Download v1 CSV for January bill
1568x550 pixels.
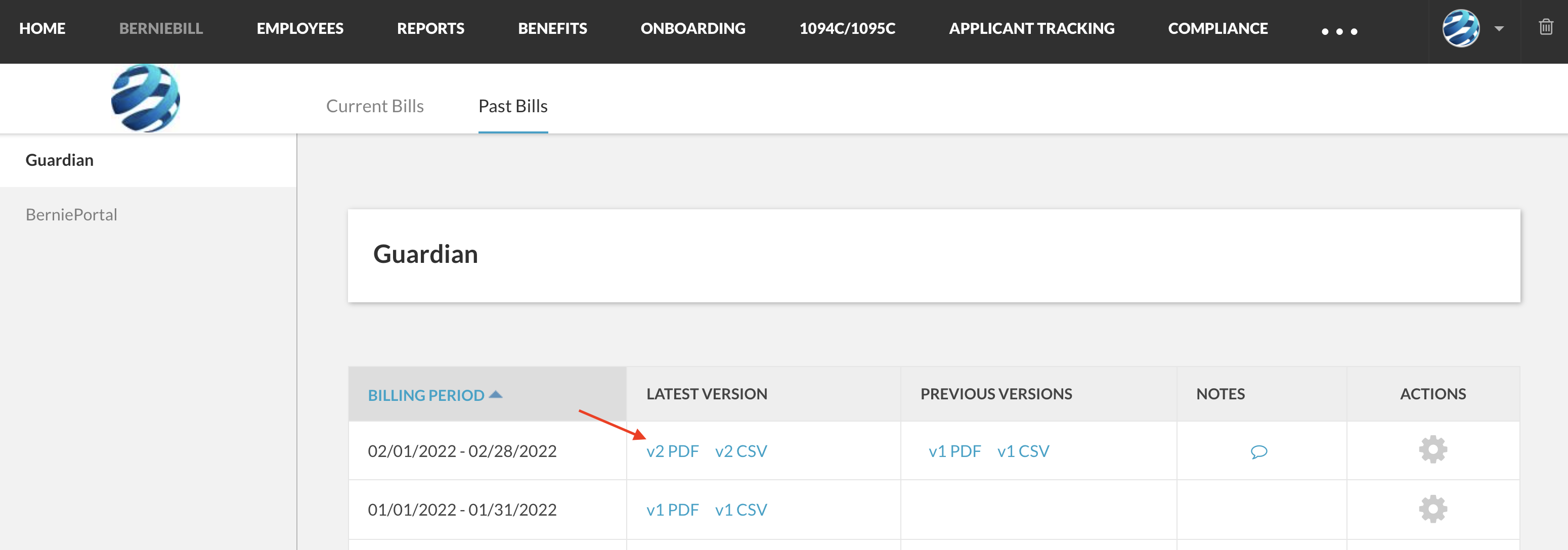pyautogui.click(x=741, y=510)
